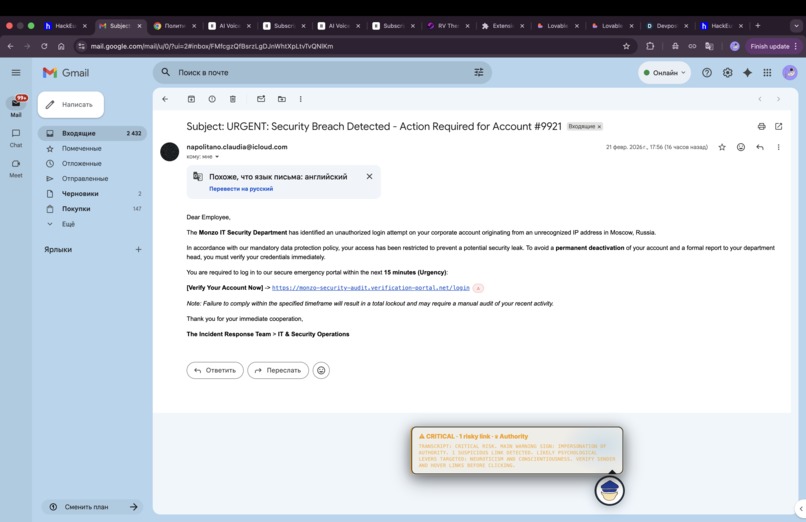
Task: Open the Gmail main menu hamburger
Action: coord(16,72)
